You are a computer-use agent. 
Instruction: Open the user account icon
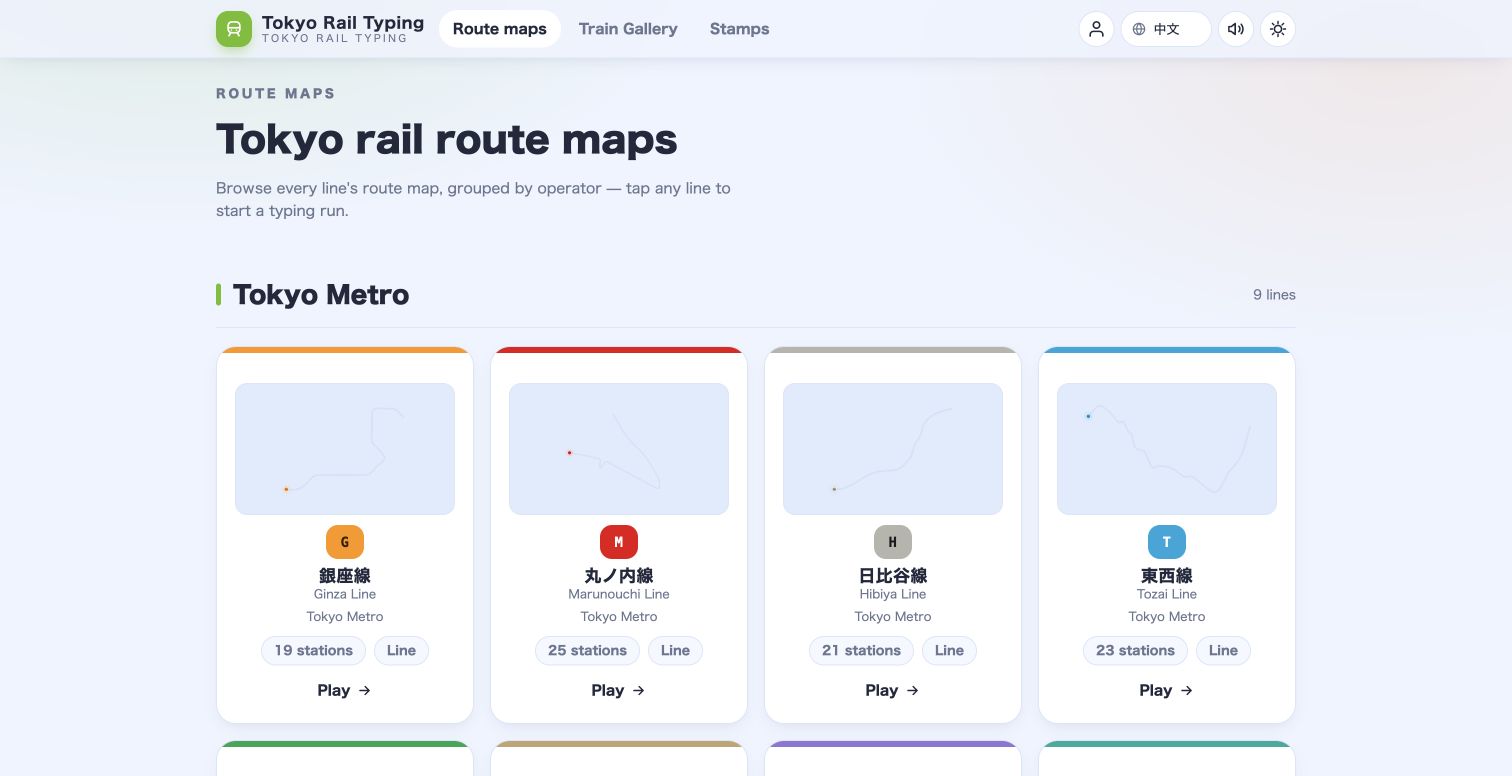click(x=1096, y=29)
